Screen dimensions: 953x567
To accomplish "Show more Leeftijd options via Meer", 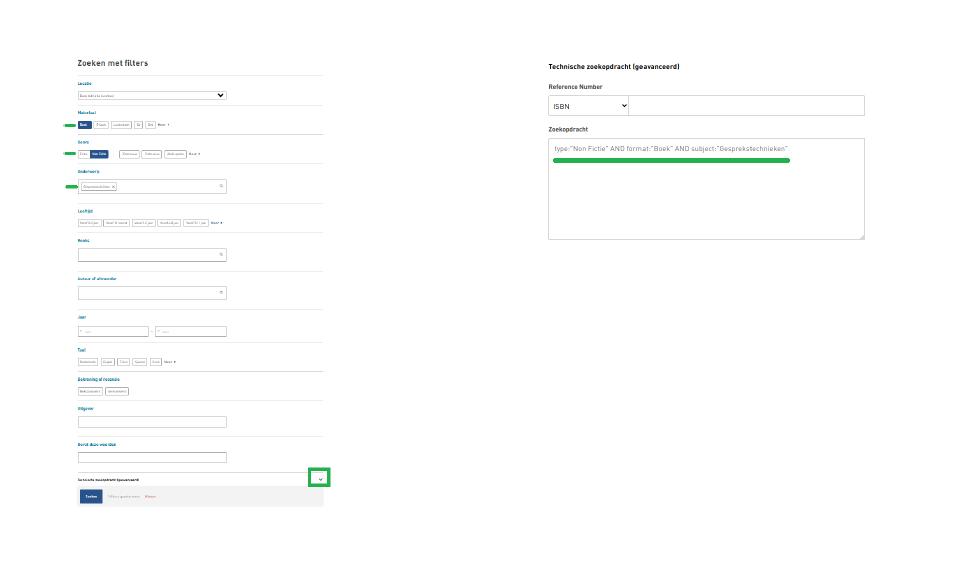I will tap(216, 223).
